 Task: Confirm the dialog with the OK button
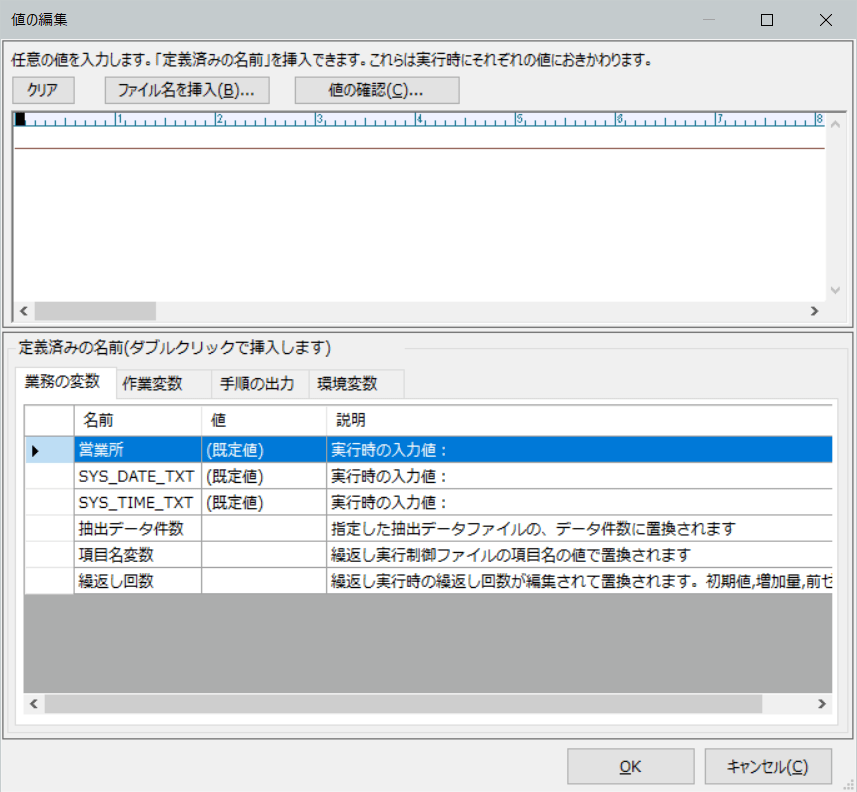630,766
